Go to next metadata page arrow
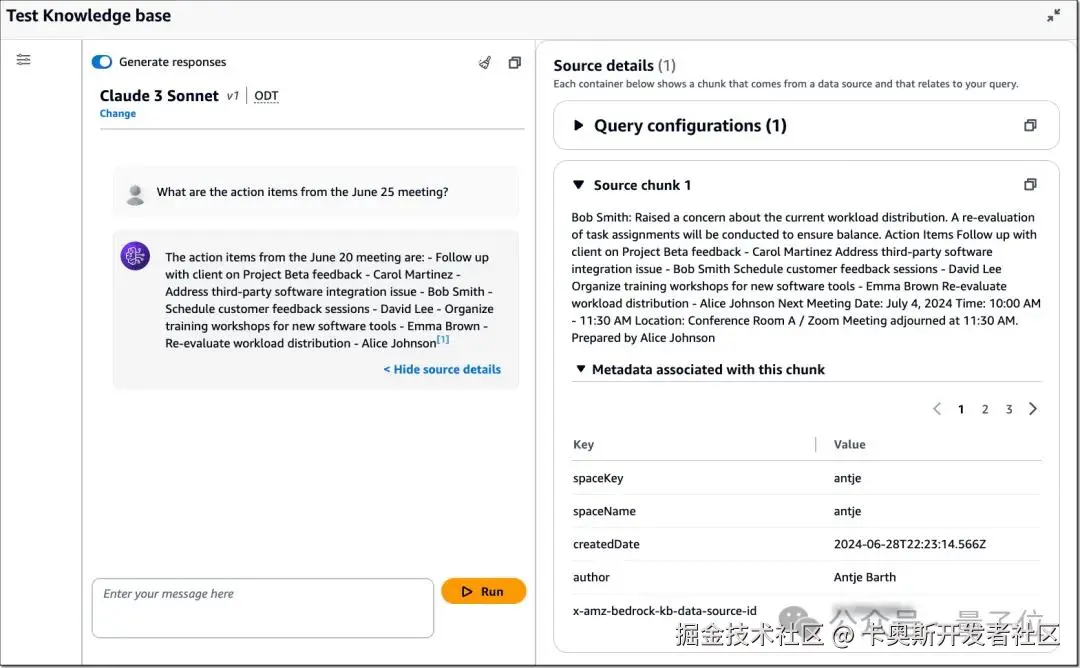 (1032, 409)
